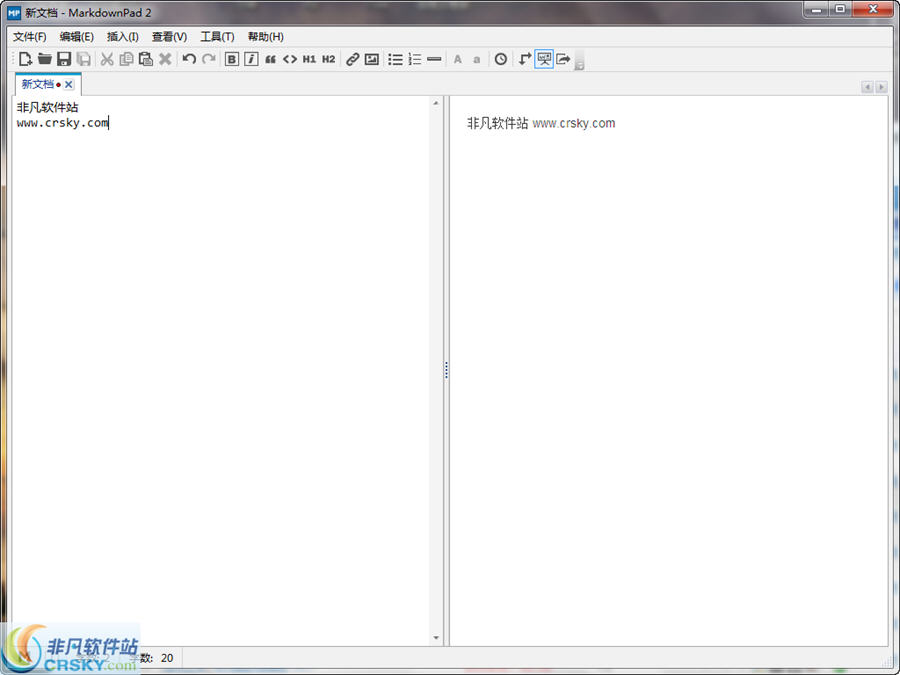Insert an ordered numbered list

[x=415, y=59]
